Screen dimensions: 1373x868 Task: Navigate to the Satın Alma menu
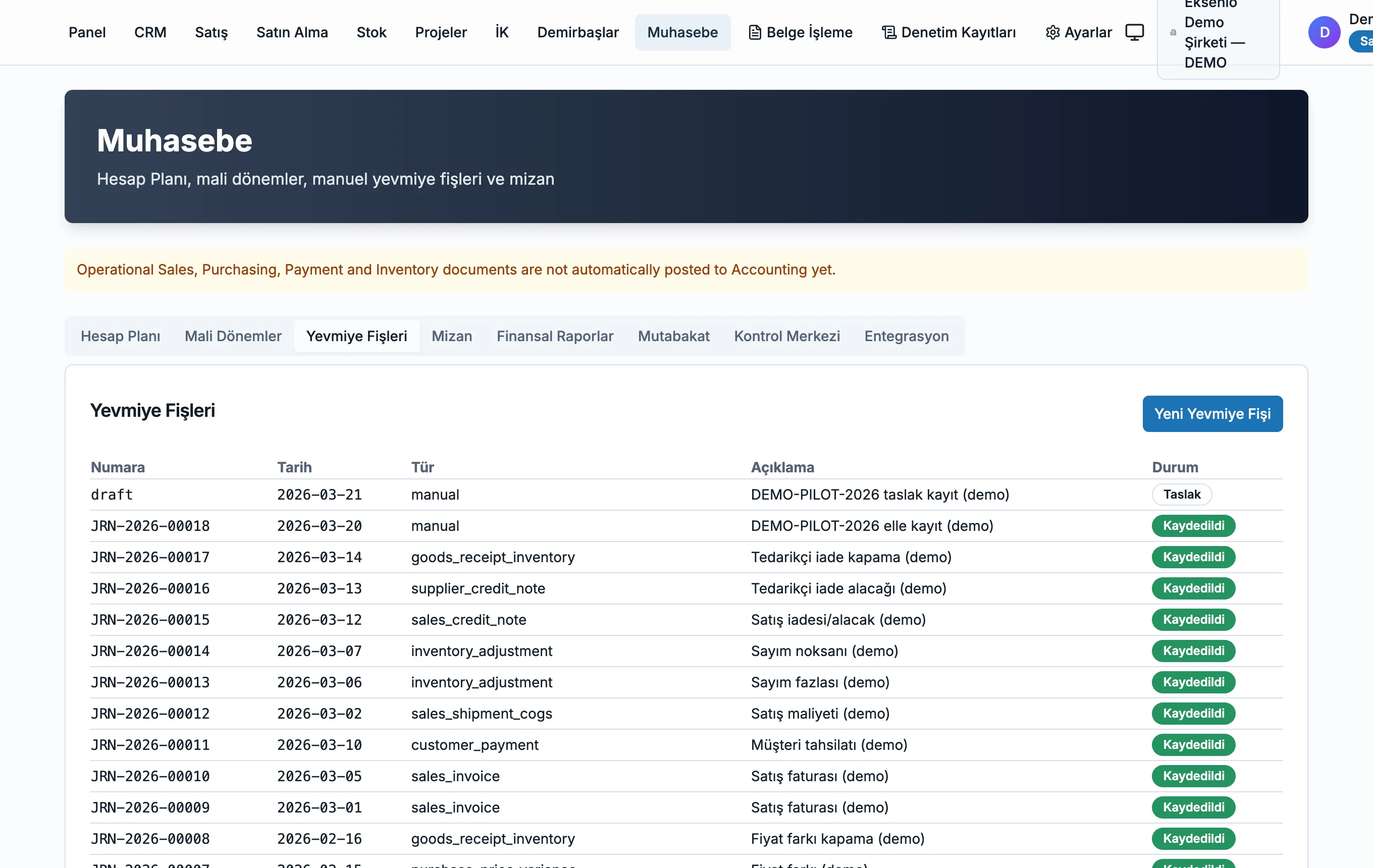(x=292, y=32)
